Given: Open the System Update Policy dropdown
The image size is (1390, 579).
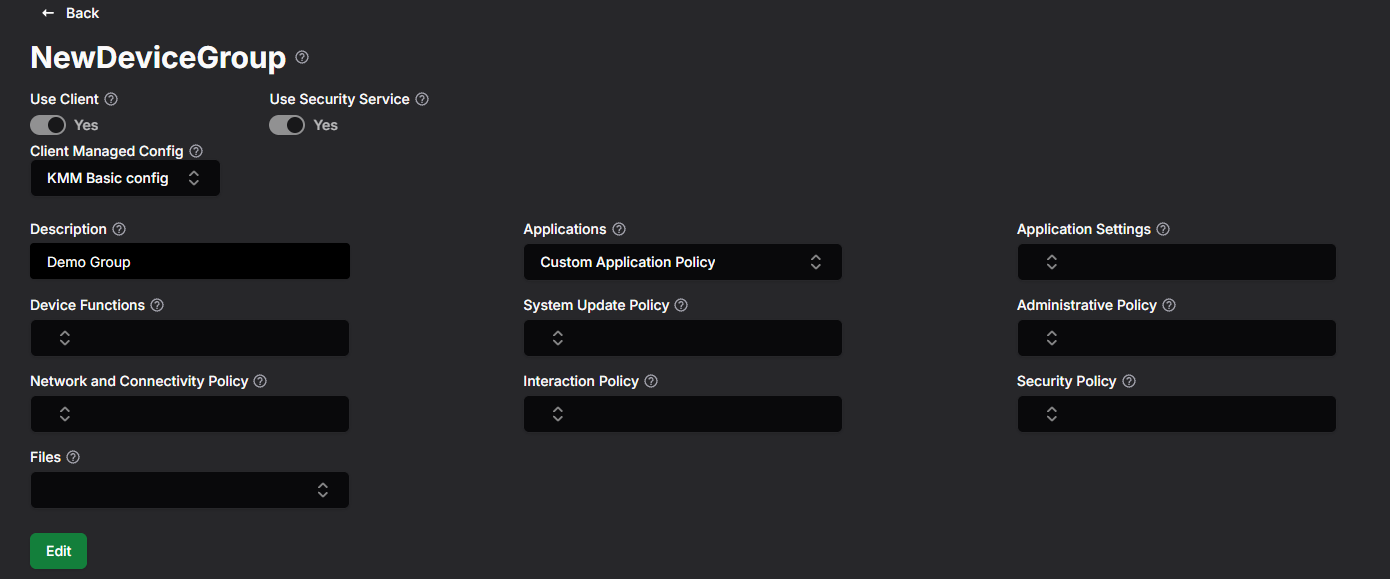Looking at the screenshot, I should 683,338.
